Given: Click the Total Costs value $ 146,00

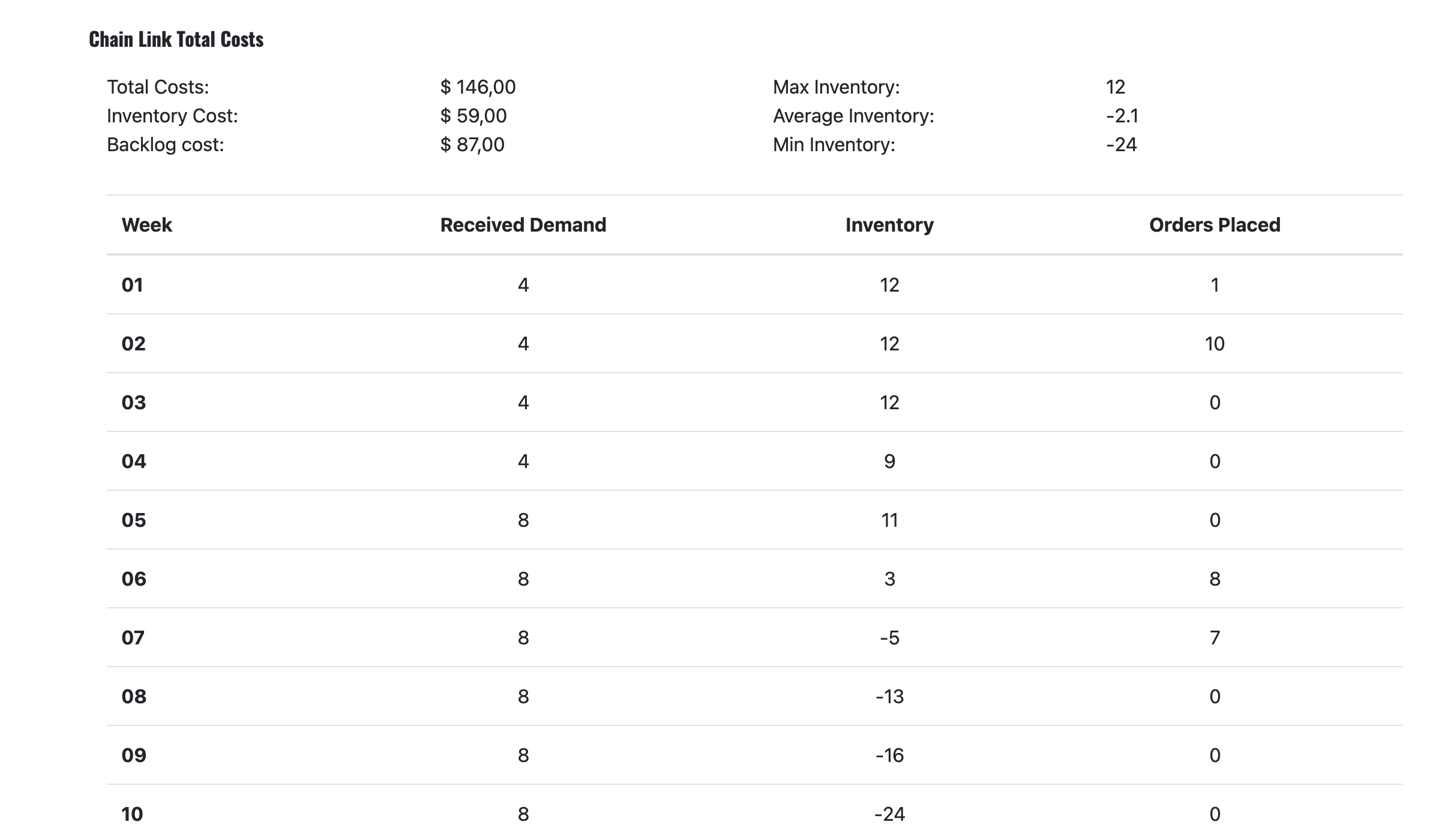Looking at the screenshot, I should tap(478, 87).
